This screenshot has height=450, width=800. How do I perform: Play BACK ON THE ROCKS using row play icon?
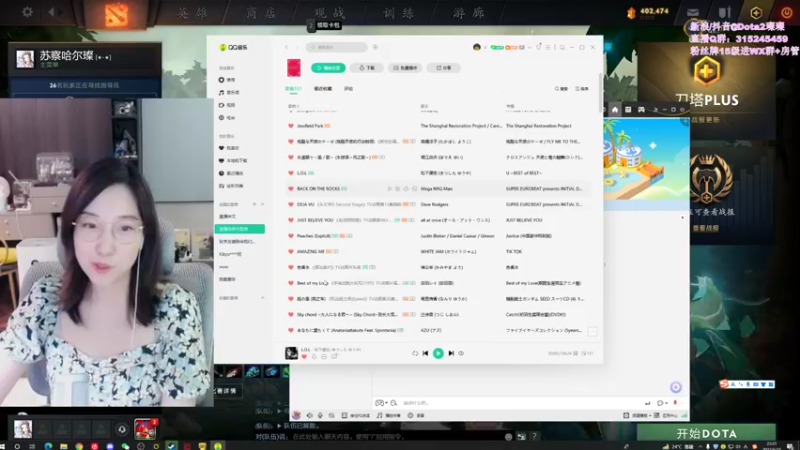pos(390,189)
